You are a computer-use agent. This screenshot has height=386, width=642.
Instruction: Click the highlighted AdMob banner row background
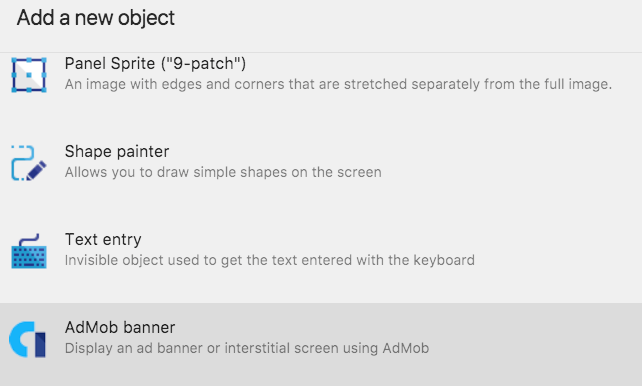(x=321, y=345)
